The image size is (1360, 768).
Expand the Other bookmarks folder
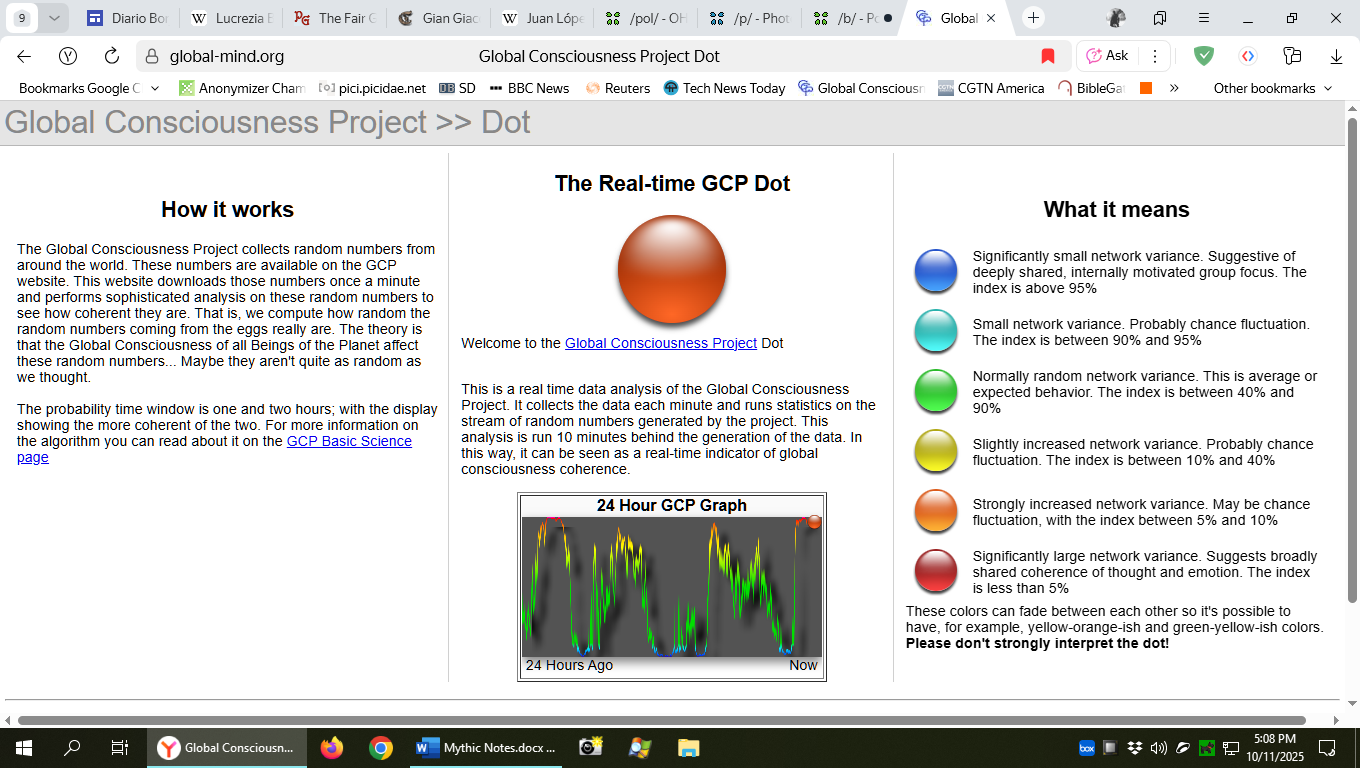pyautogui.click(x=1273, y=88)
